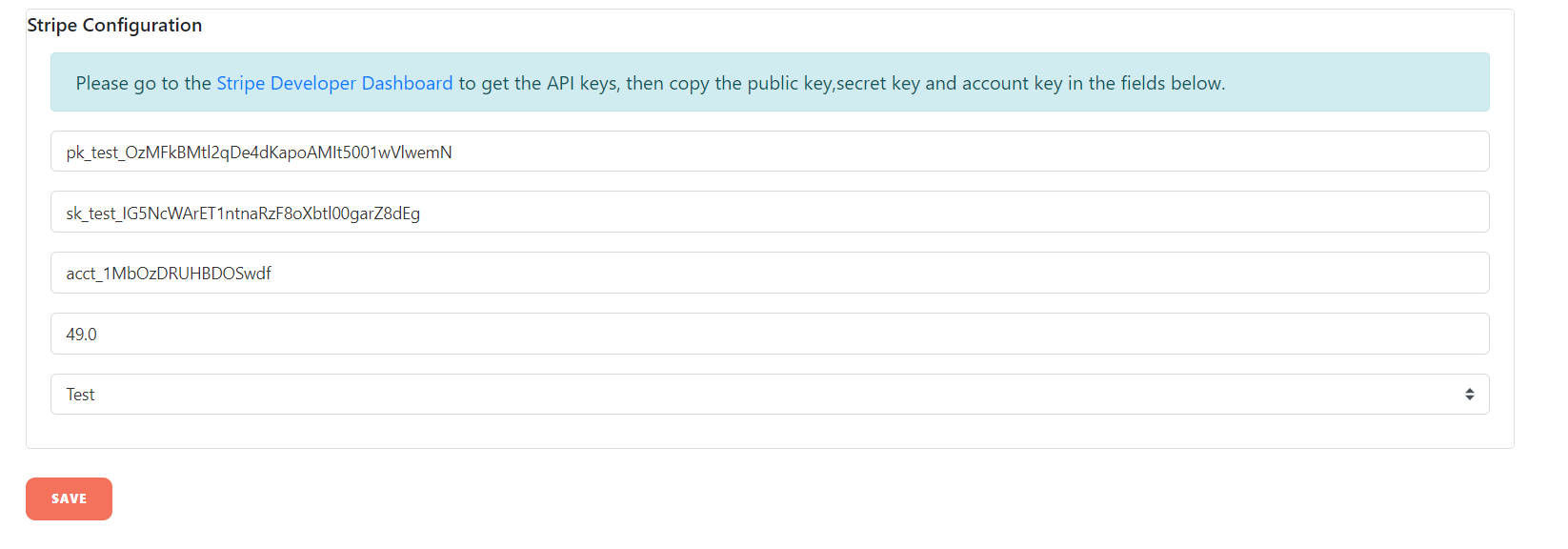The width and height of the screenshot is (1568, 549).
Task: Click the pk_test public key field
Action: [769, 152]
